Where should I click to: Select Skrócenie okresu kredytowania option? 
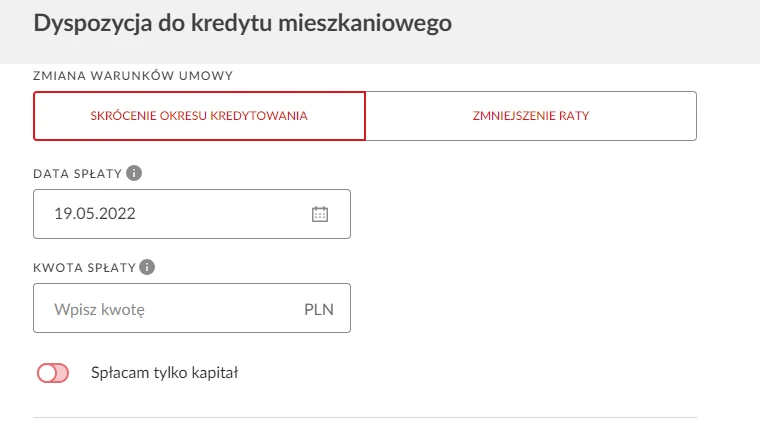(x=199, y=116)
